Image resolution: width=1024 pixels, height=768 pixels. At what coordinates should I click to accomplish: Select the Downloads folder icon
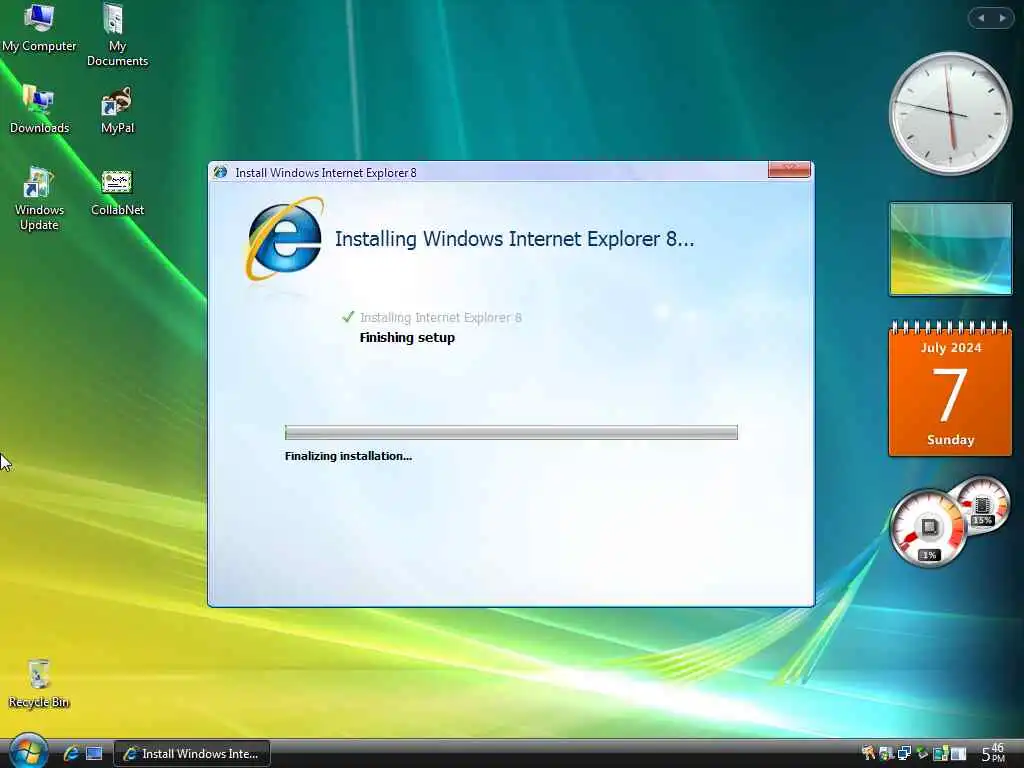click(x=39, y=109)
